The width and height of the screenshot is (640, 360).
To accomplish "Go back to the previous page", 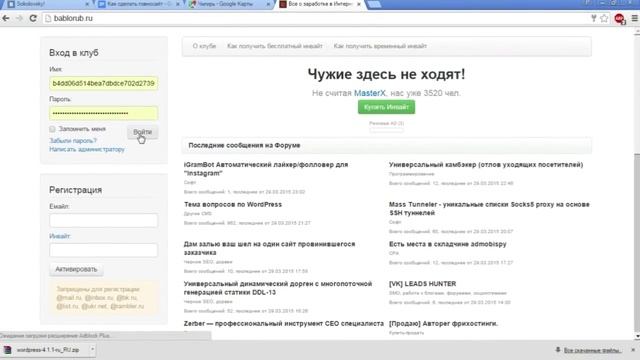I will pyautogui.click(x=6, y=18).
